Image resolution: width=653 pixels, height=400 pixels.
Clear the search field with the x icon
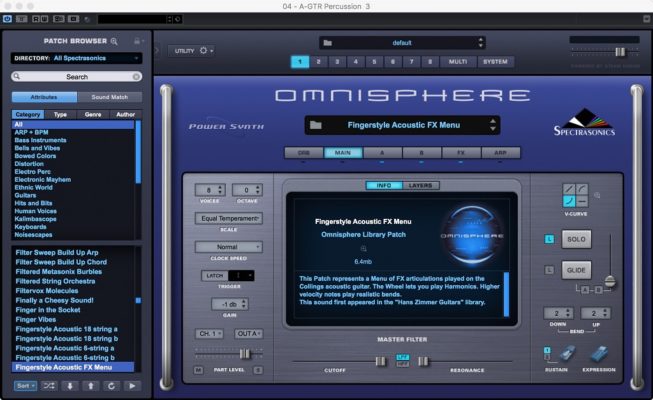[x=136, y=77]
